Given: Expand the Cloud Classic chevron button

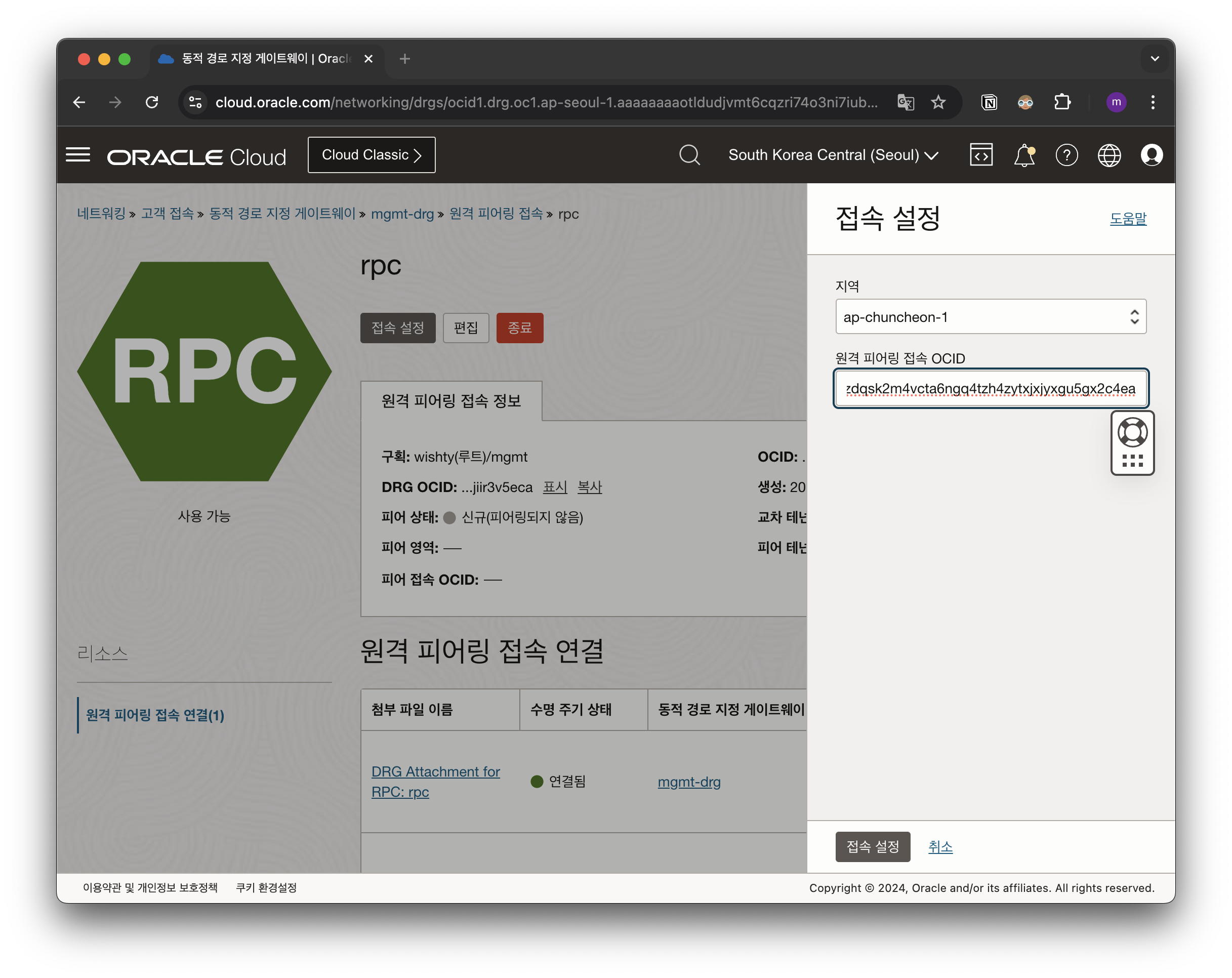Looking at the screenshot, I should click(372, 155).
